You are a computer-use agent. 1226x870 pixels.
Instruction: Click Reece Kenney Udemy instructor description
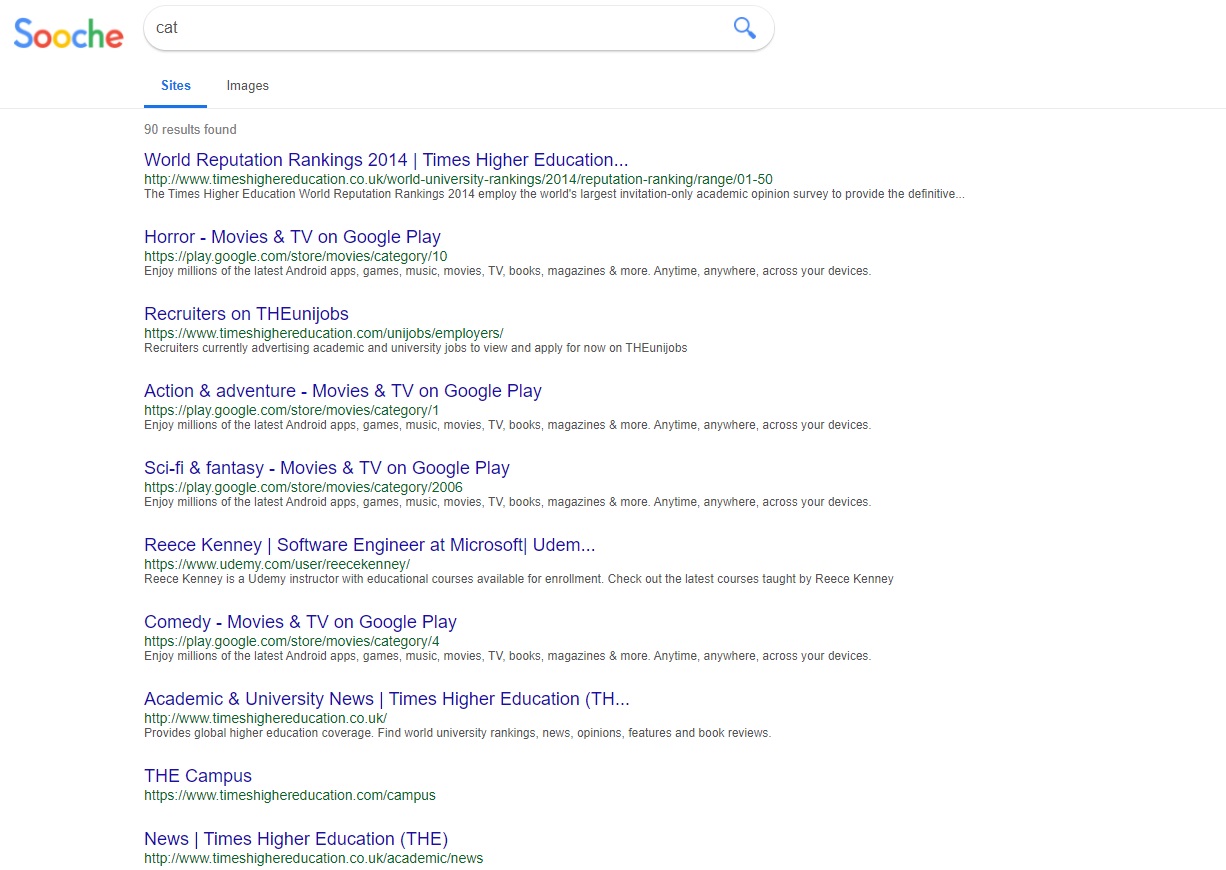pyautogui.click(x=519, y=579)
